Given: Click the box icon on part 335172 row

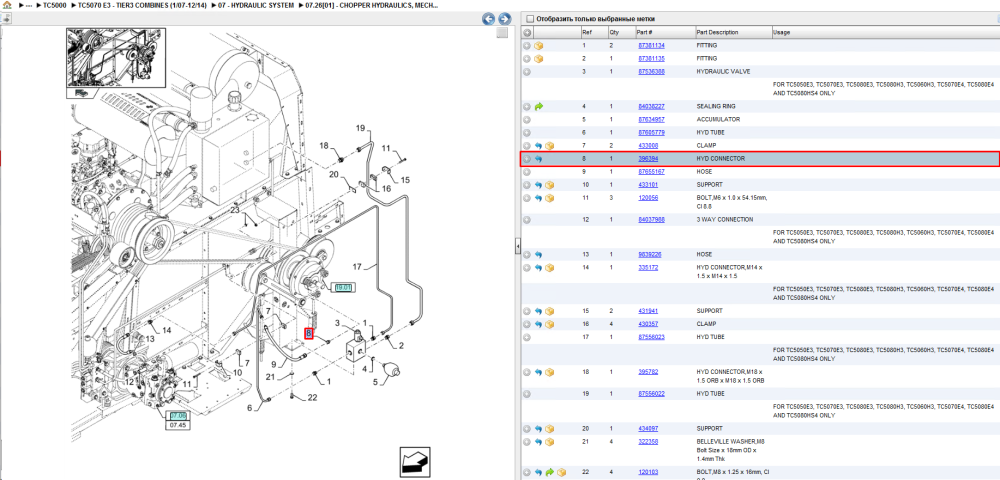Looking at the screenshot, I should tap(549, 268).
